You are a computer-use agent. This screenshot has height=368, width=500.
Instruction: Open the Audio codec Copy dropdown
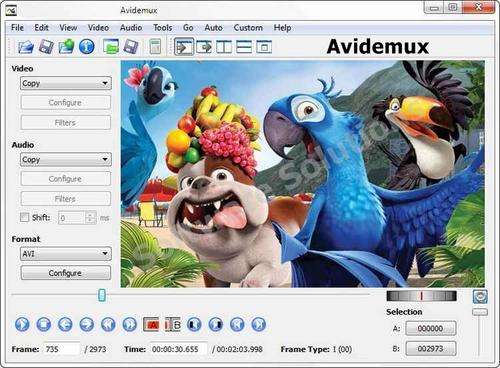(66, 160)
